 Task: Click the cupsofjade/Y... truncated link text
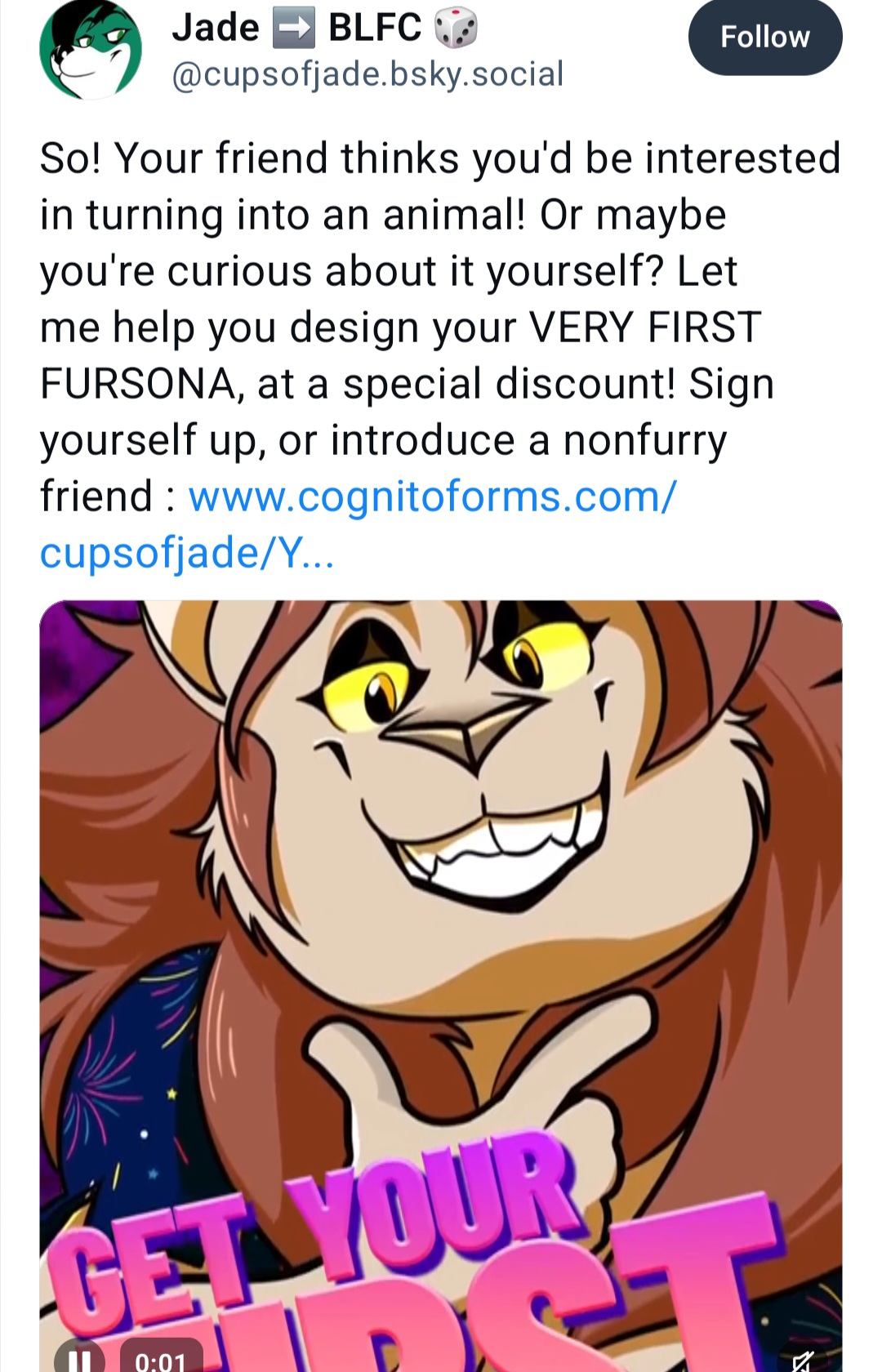[186, 553]
